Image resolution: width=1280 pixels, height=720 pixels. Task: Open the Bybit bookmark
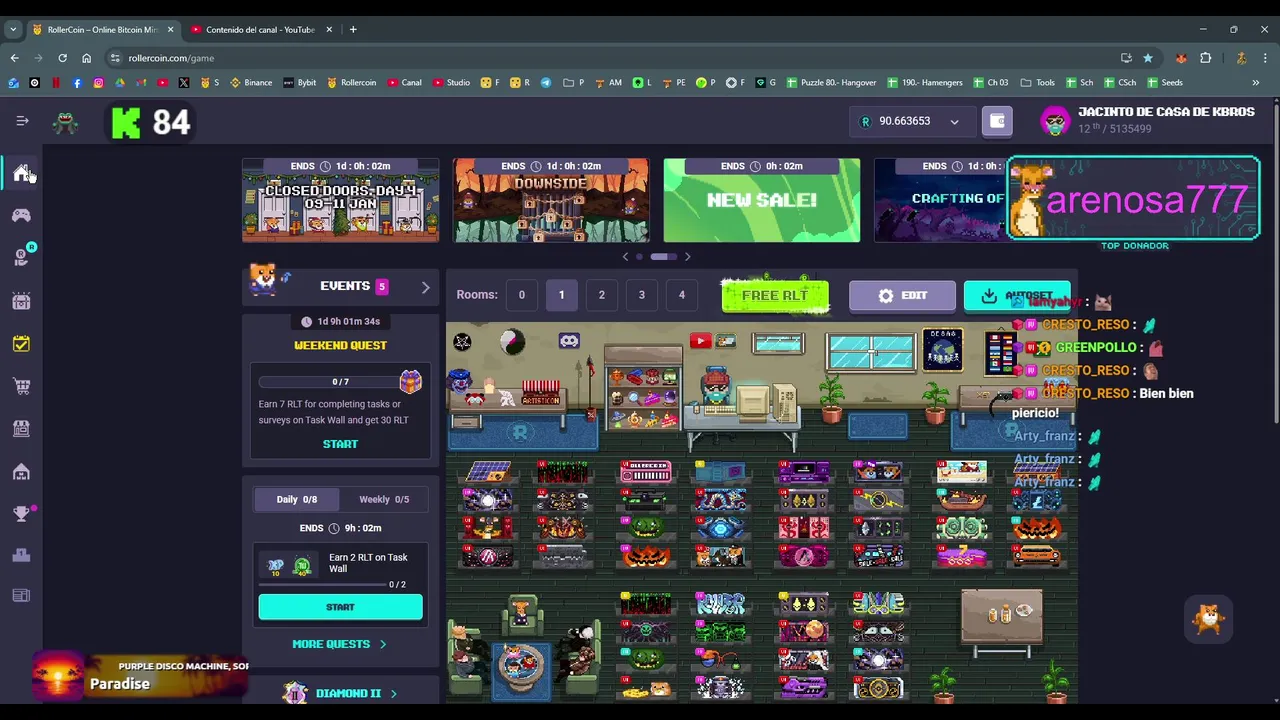299,83
